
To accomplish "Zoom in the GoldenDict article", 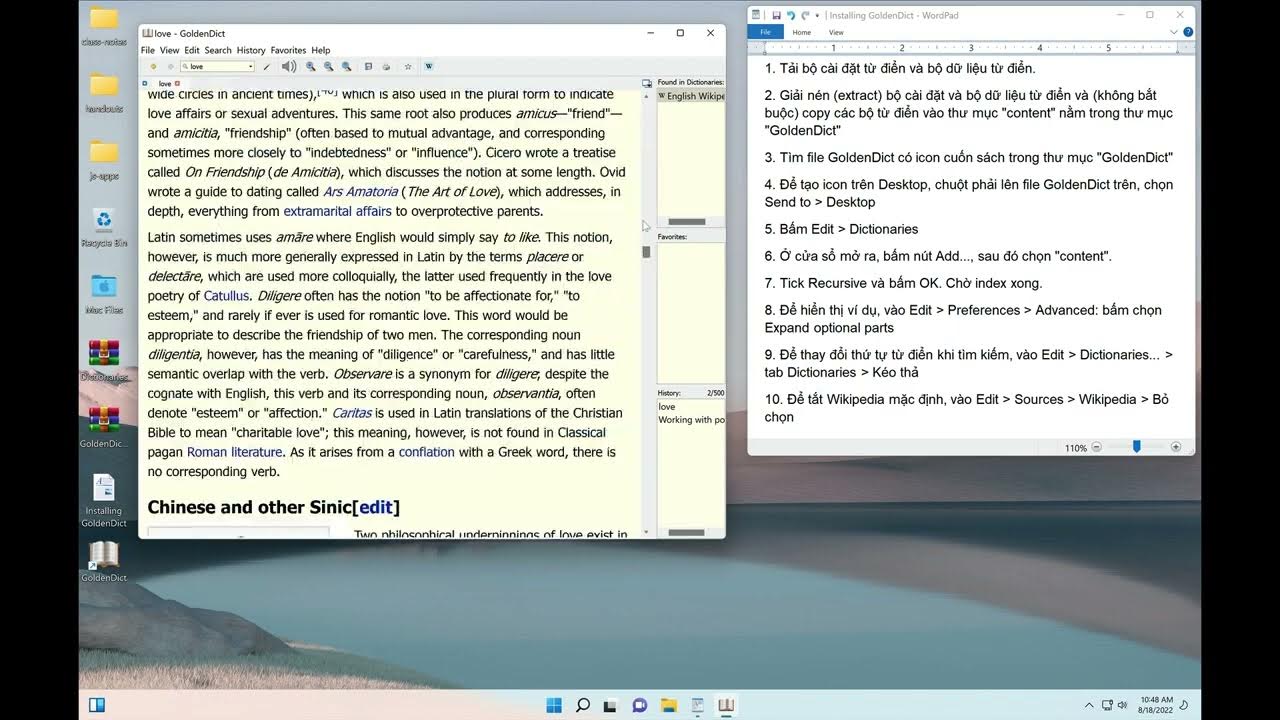I will (x=311, y=67).
